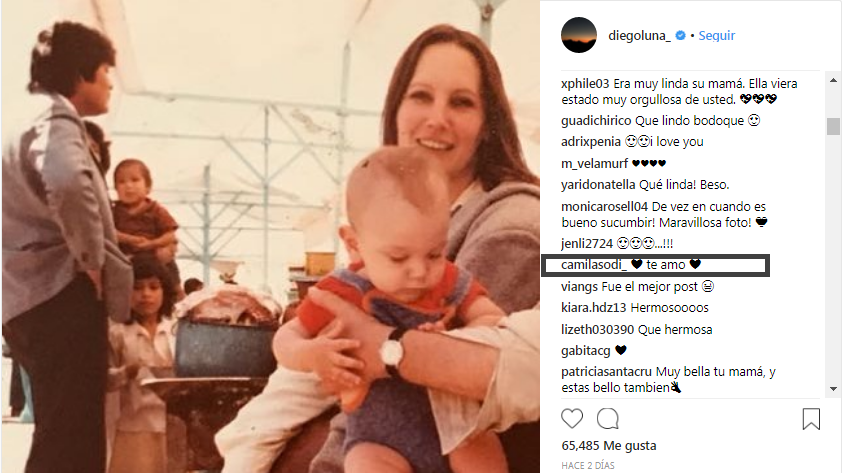Click the Seguir follow link

coord(716,35)
